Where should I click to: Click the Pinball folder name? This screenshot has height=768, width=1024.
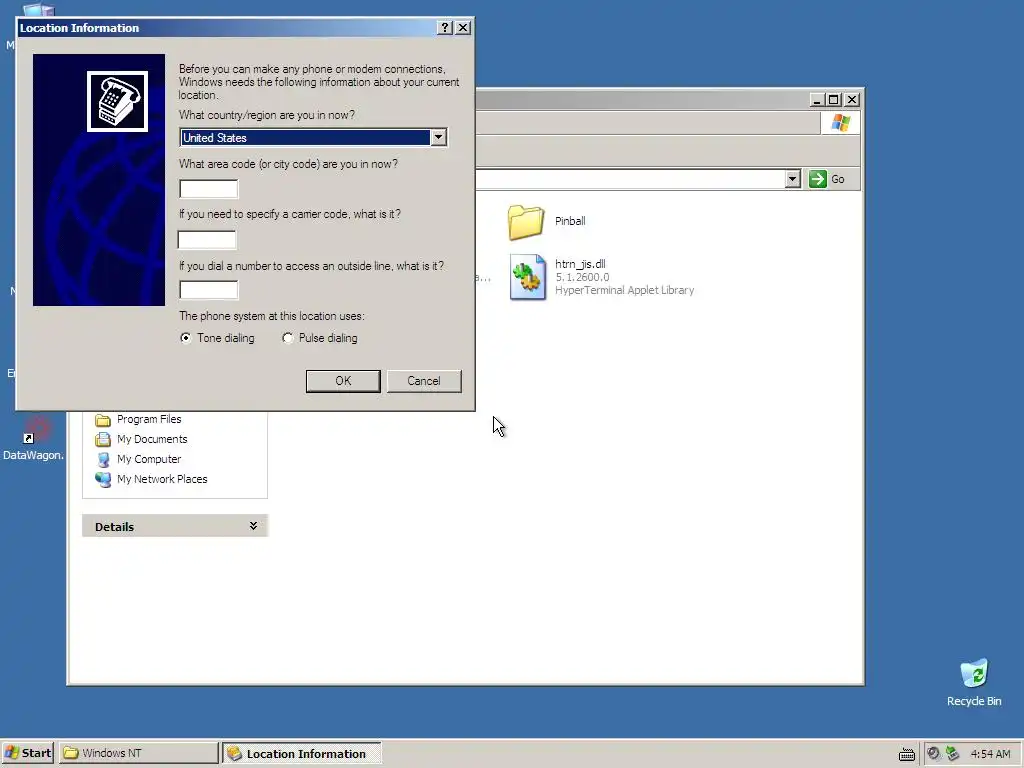570,221
